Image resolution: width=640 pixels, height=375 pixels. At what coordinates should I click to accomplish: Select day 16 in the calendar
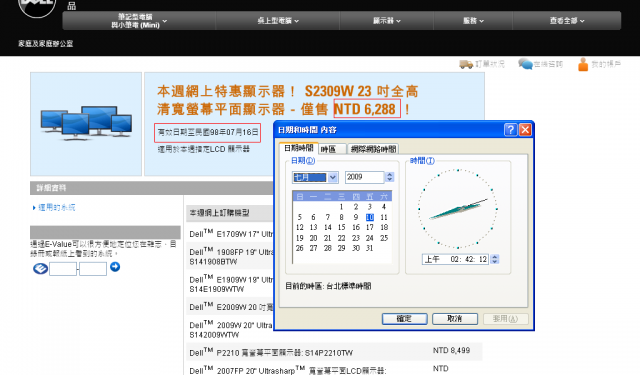(x=356, y=227)
